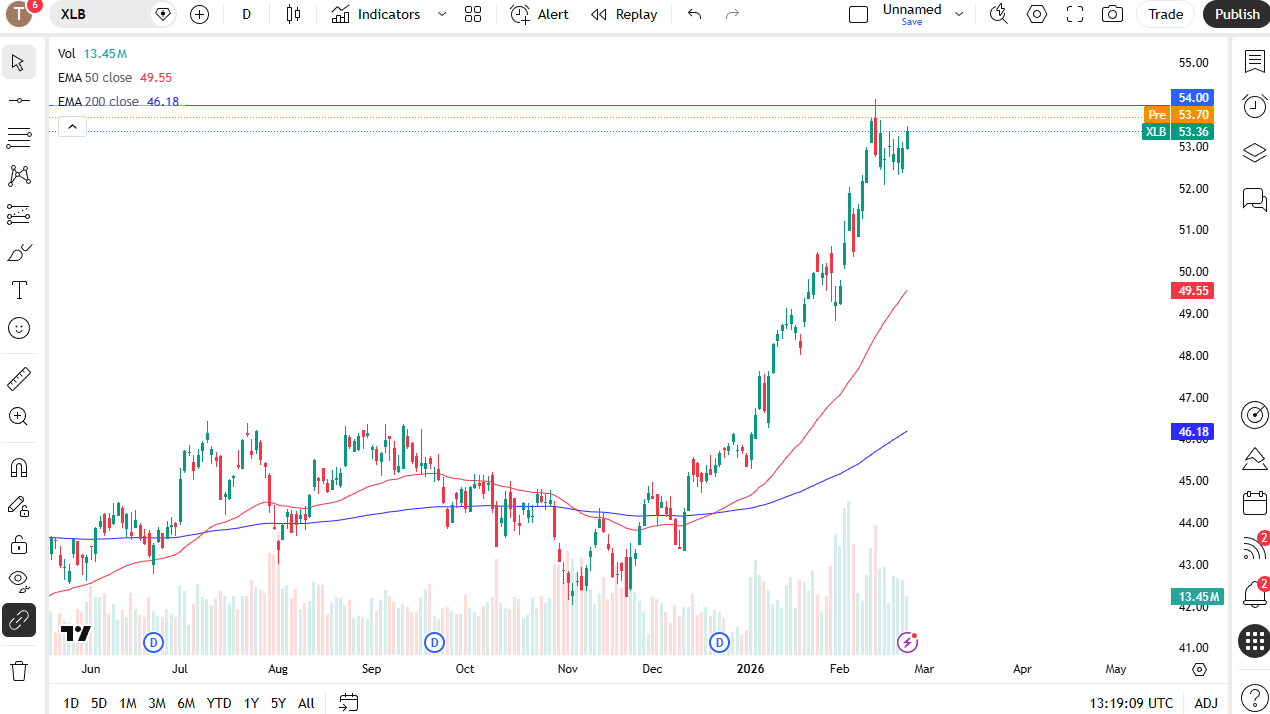Viewport: 1270px width, 714px height.
Task: Show All time range
Action: pos(306,703)
